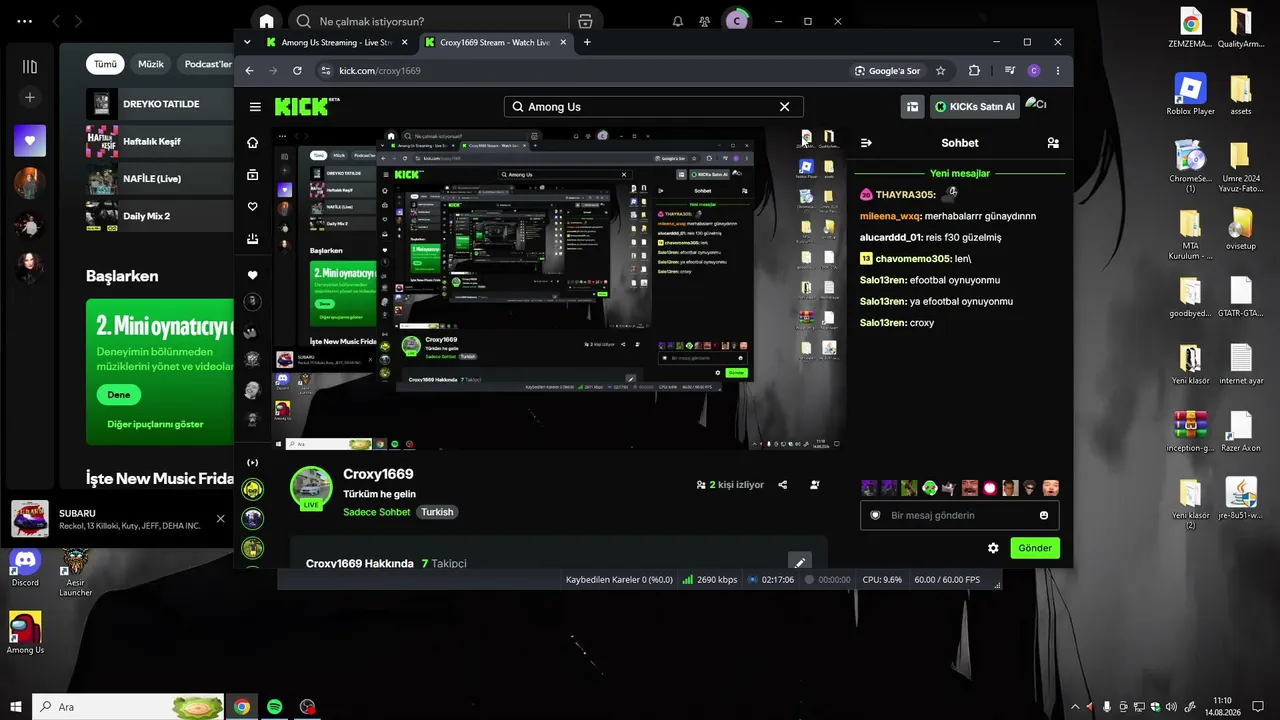Select Müzik filter in Spotify
The width and height of the screenshot is (1280, 720).
151,64
